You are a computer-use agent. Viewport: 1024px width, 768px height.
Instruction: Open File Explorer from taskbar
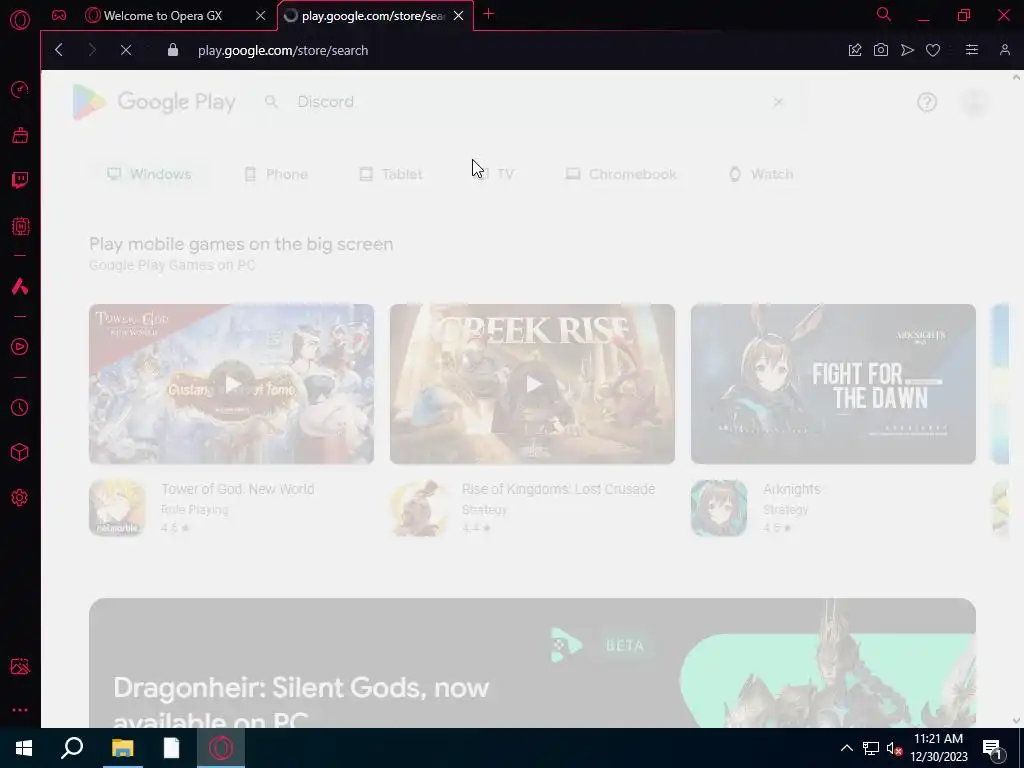122,748
